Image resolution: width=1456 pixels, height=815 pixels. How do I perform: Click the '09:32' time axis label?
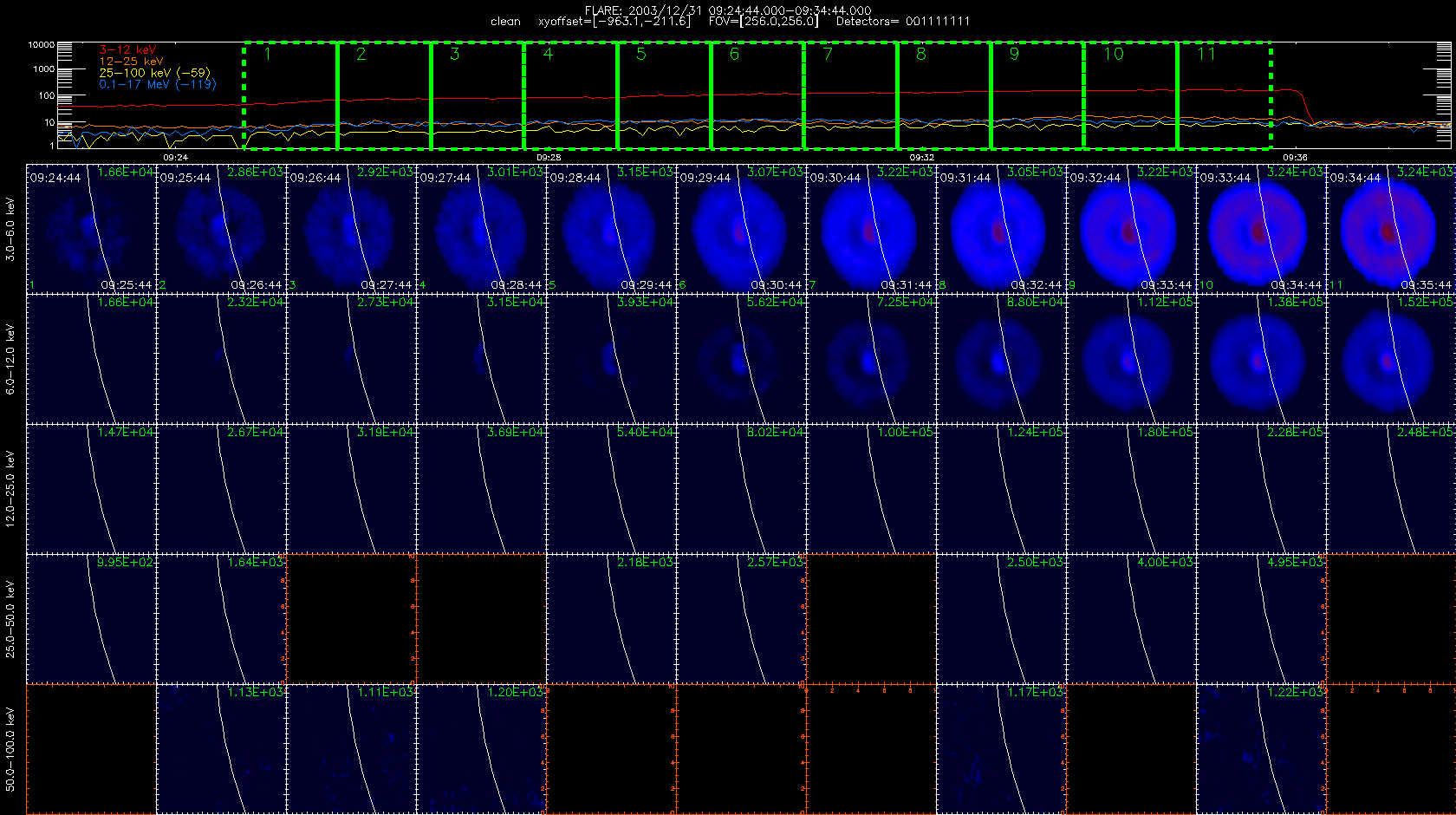coord(922,158)
